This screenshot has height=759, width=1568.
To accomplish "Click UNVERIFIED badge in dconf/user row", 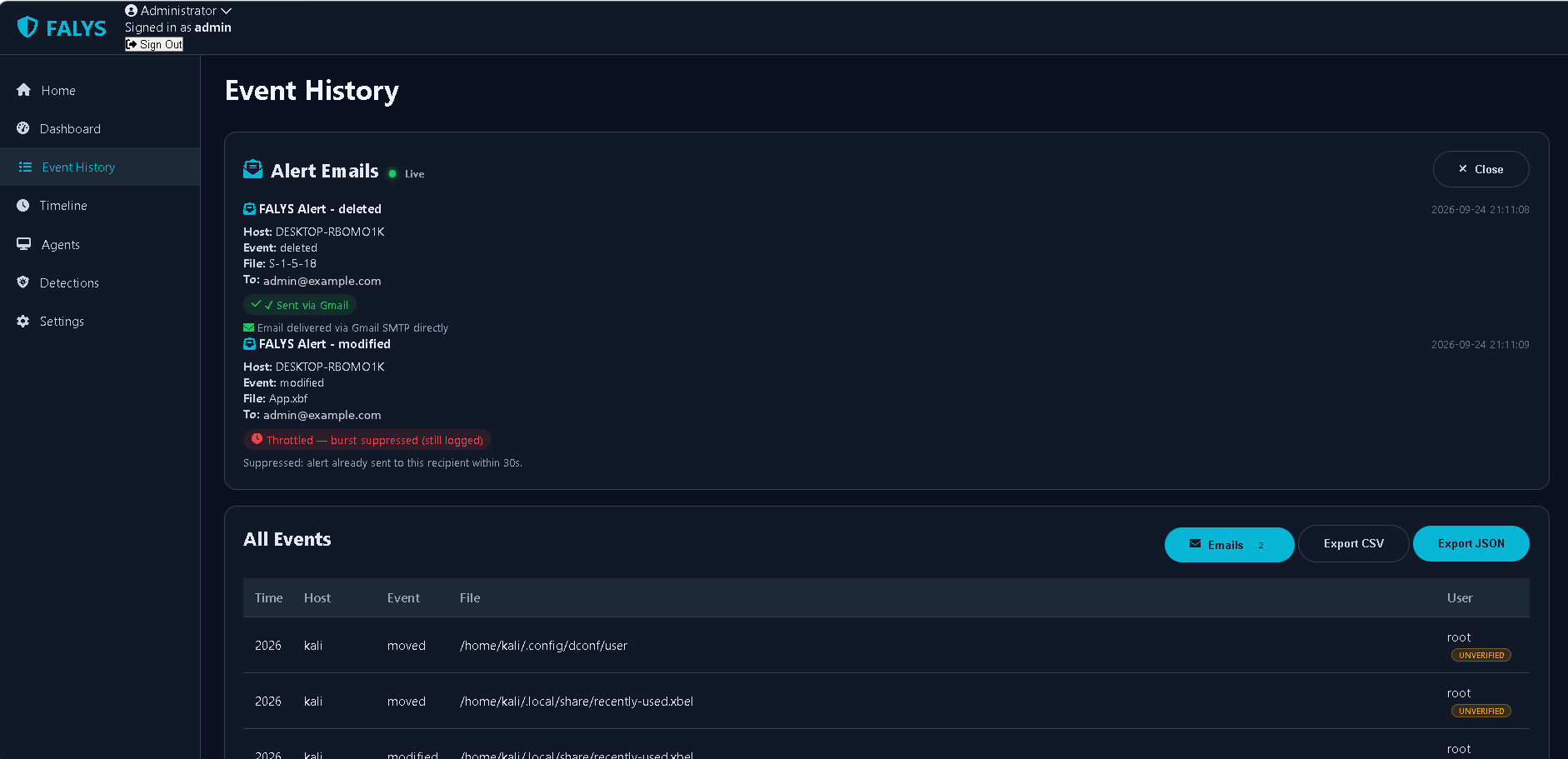I will [x=1481, y=655].
